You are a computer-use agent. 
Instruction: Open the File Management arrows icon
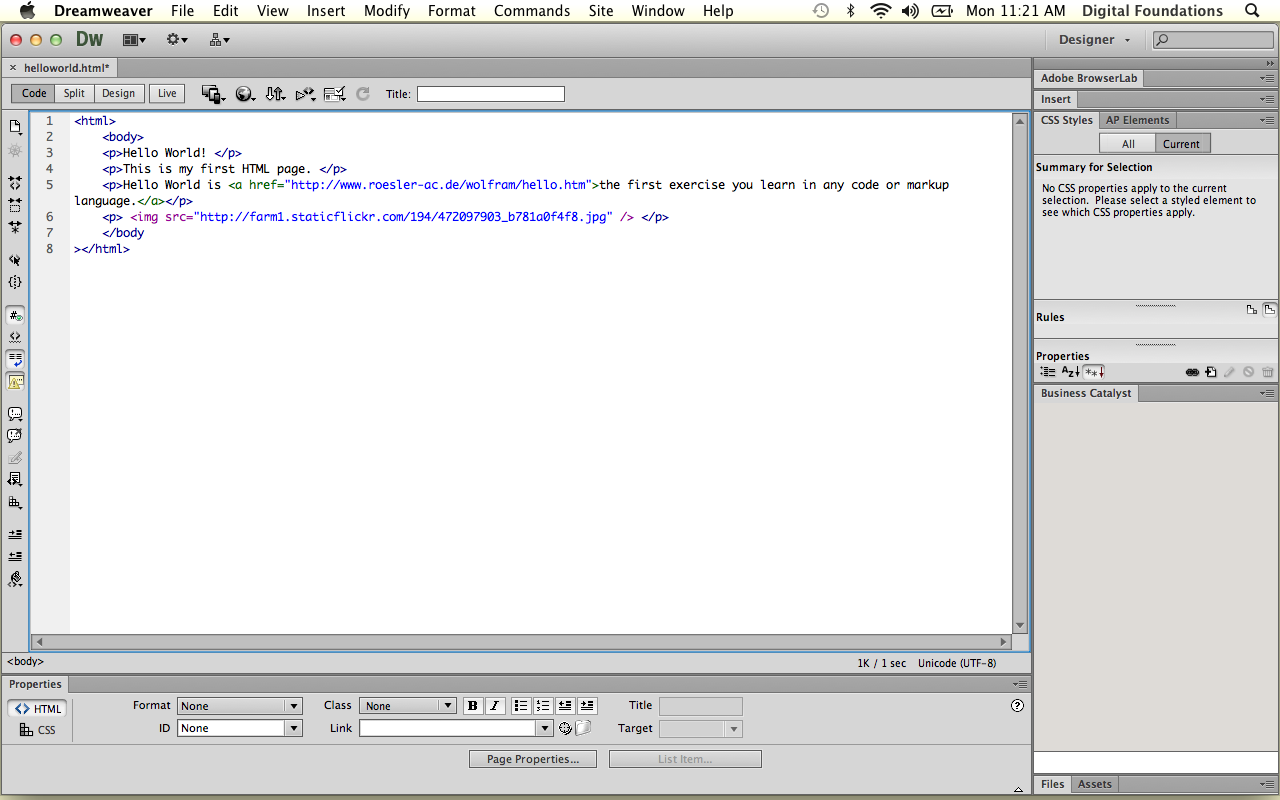pyautogui.click(x=275, y=94)
